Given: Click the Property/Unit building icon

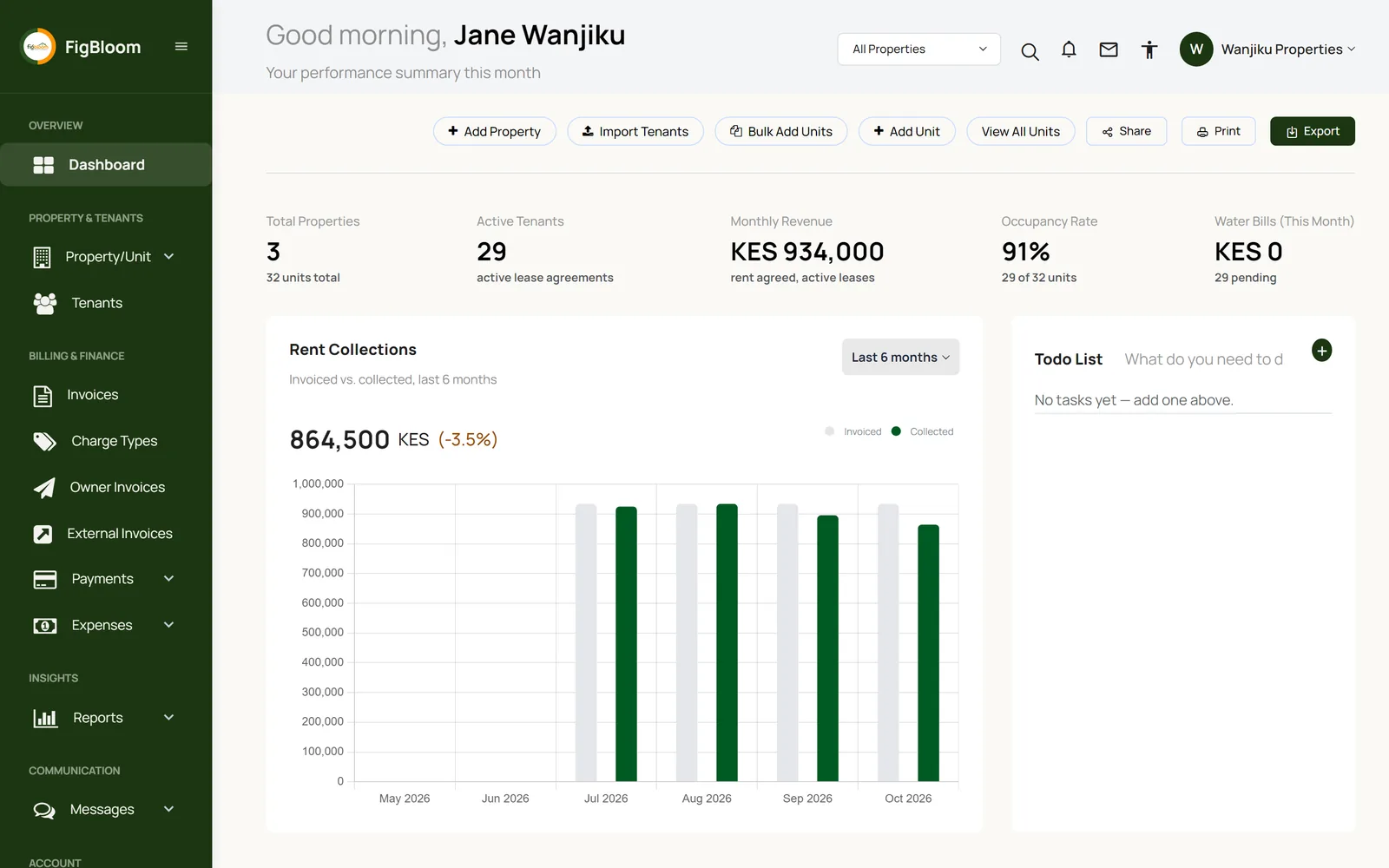Looking at the screenshot, I should click(42, 257).
